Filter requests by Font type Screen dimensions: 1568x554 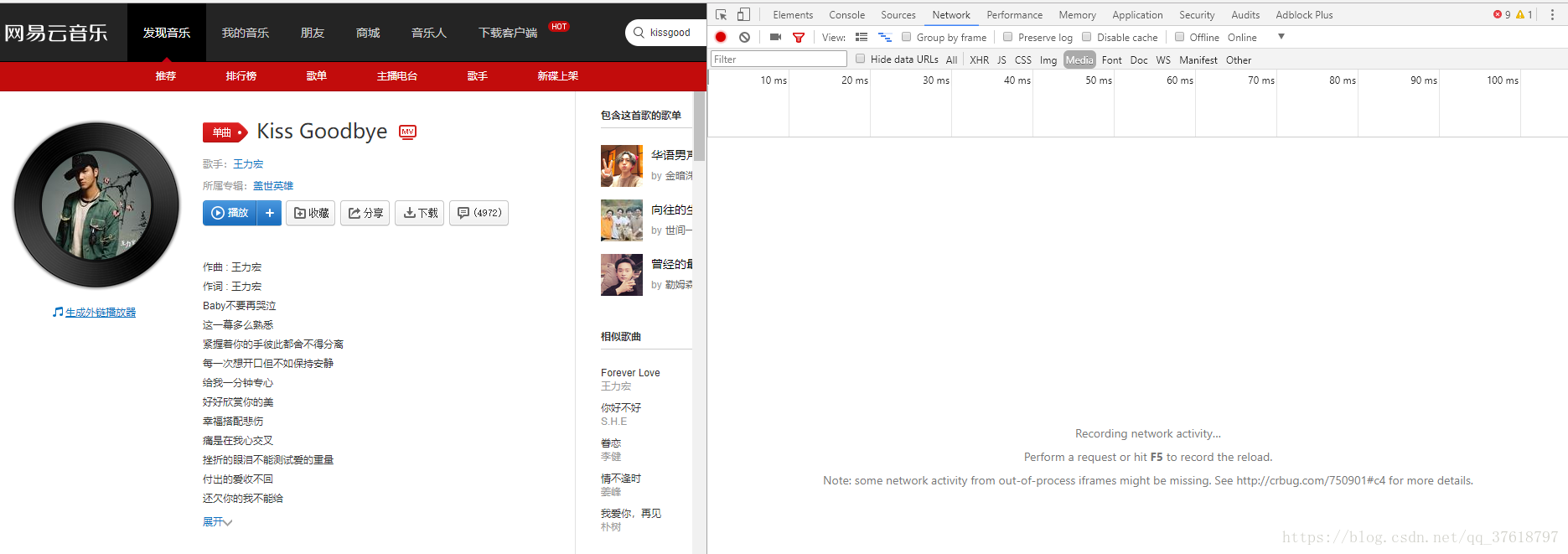point(1112,60)
